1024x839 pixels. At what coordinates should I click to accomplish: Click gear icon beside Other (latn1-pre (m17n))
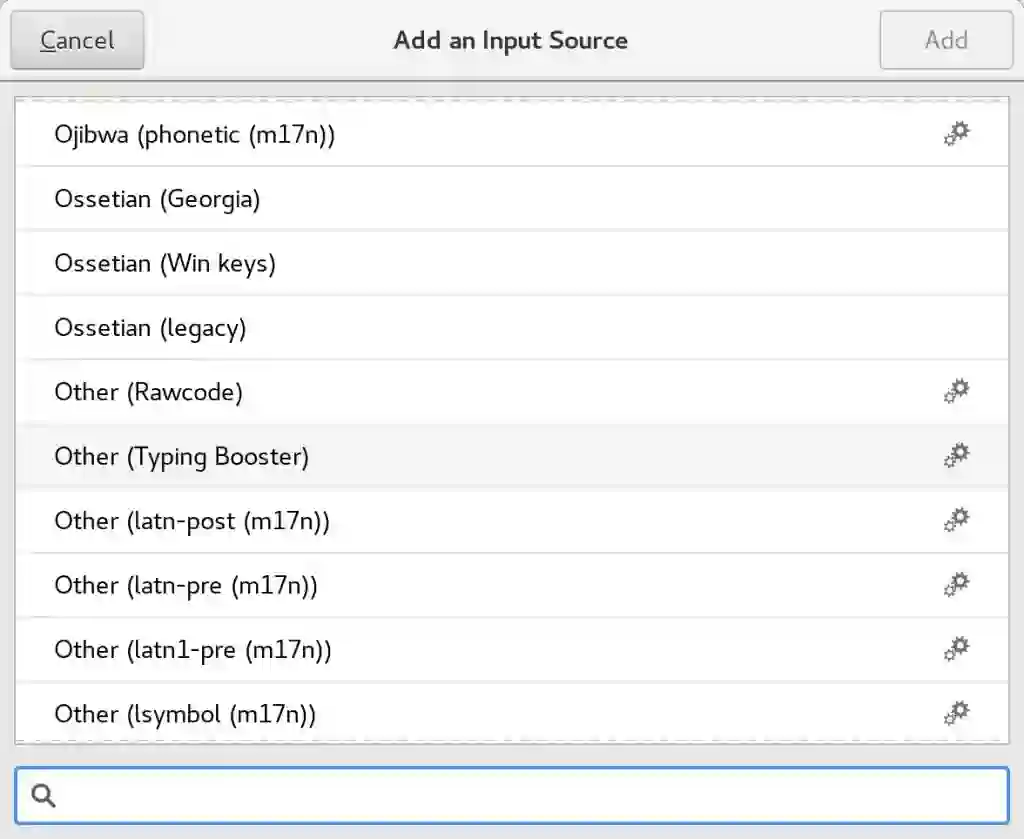[957, 649]
